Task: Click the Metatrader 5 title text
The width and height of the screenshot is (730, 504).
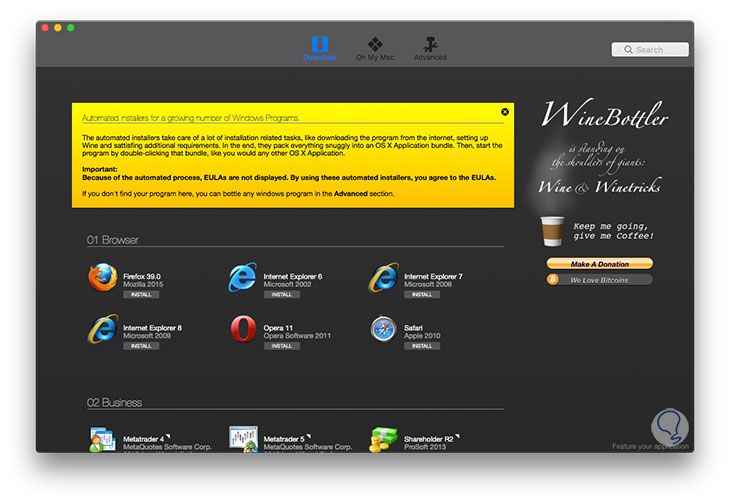Action: (x=284, y=439)
